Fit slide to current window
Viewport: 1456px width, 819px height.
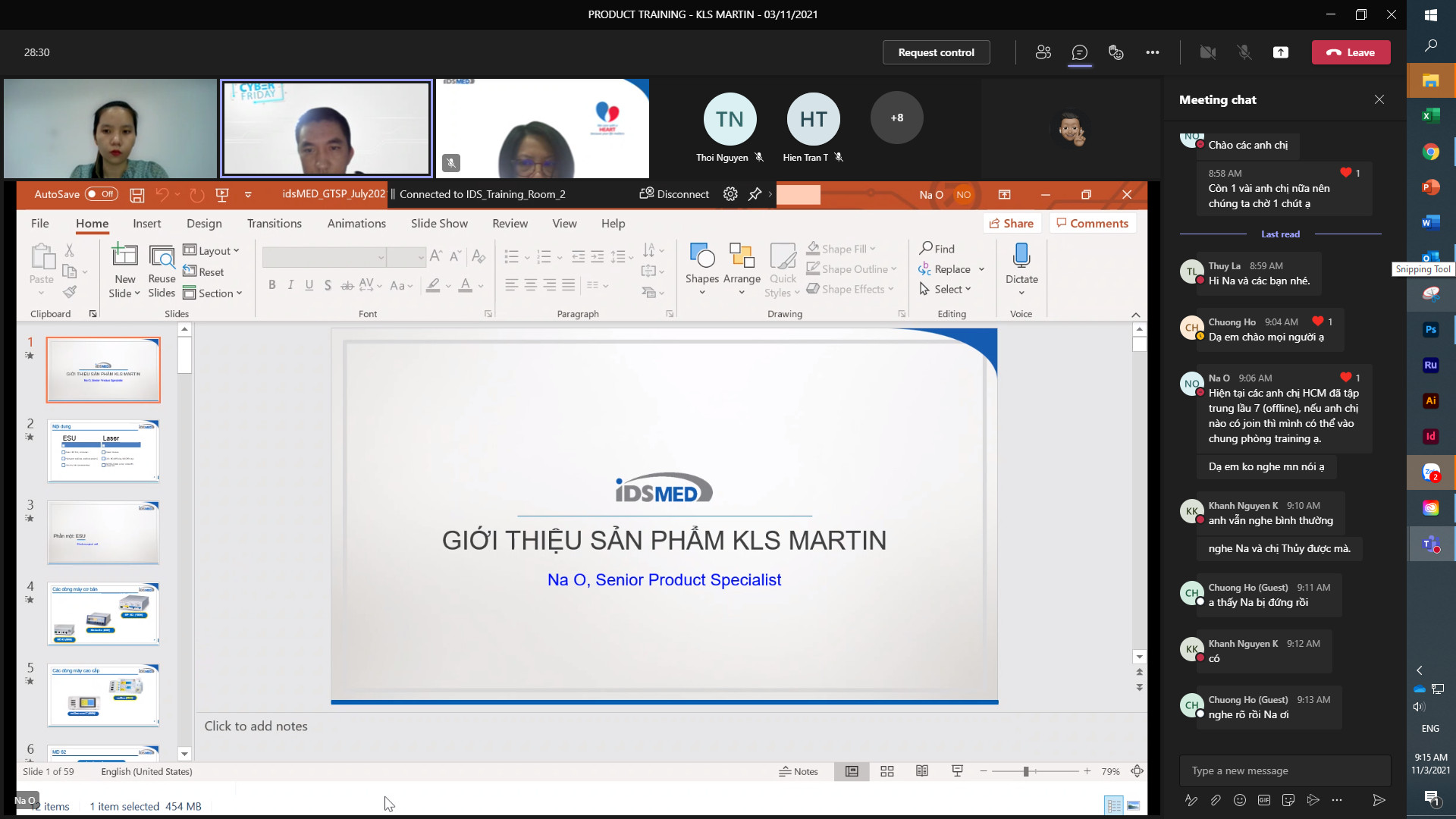point(1137,771)
